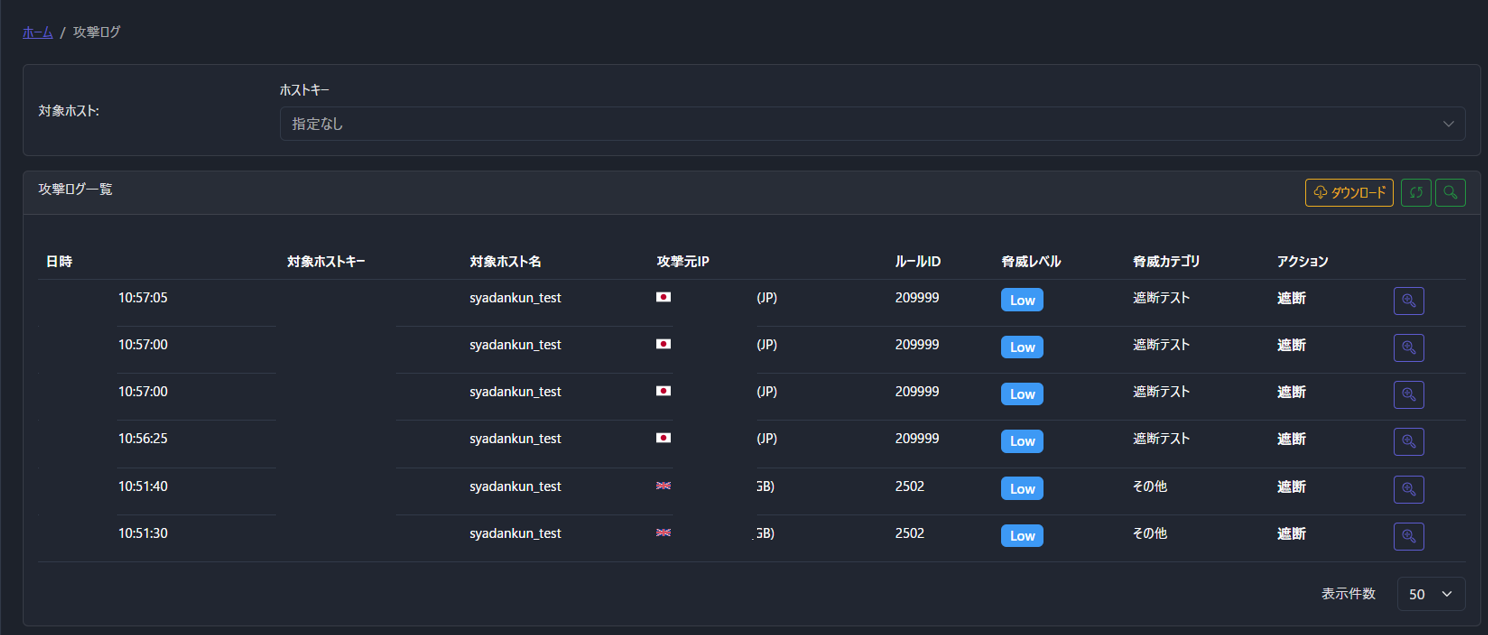
Task: Click the 攻撃元IP column header
Action: (682, 262)
